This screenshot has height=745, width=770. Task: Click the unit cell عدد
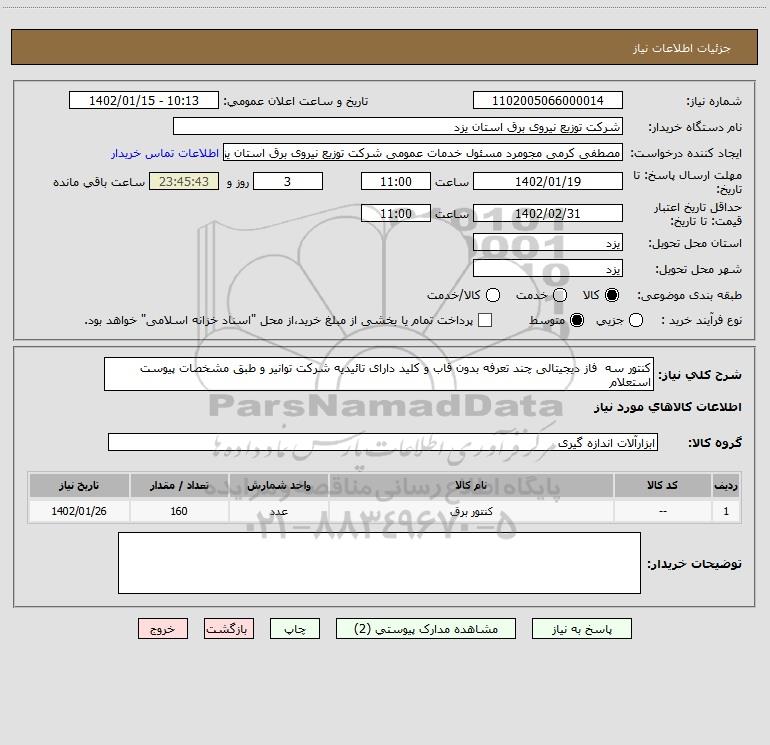click(278, 511)
